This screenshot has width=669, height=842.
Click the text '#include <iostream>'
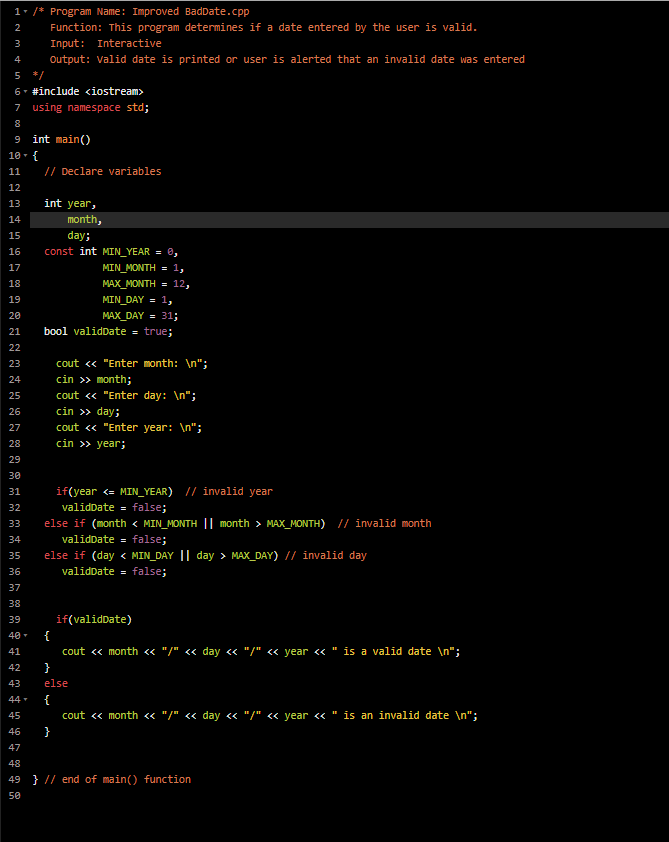coord(88,91)
